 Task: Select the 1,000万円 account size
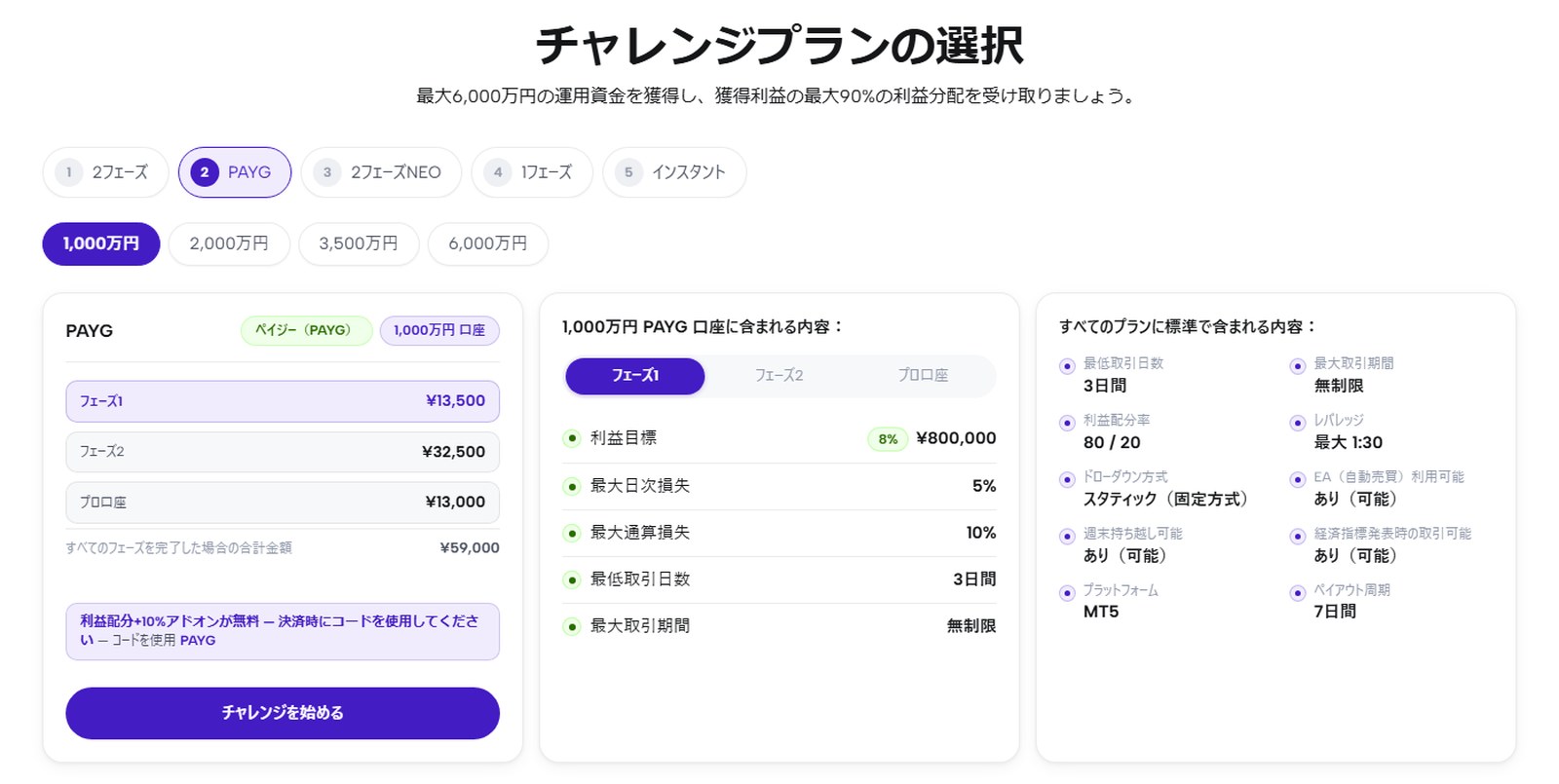(x=101, y=243)
